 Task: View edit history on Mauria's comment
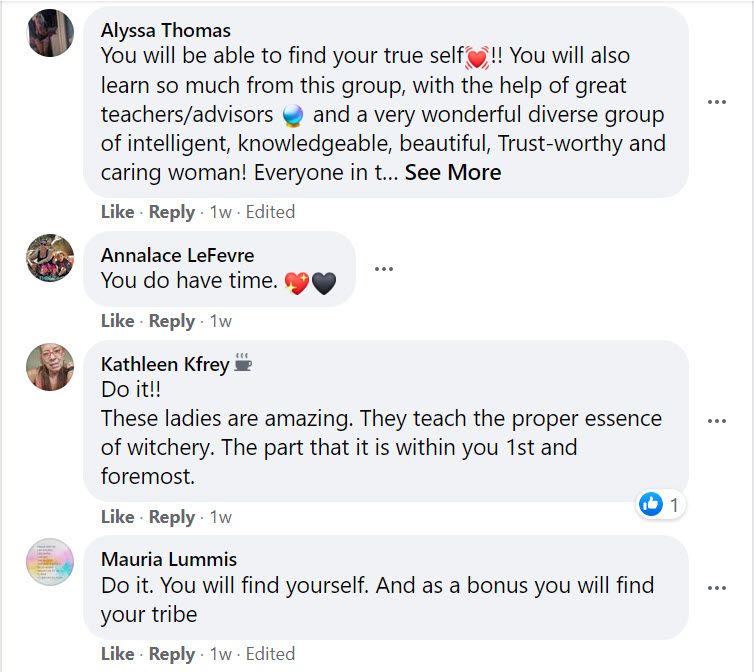click(270, 654)
